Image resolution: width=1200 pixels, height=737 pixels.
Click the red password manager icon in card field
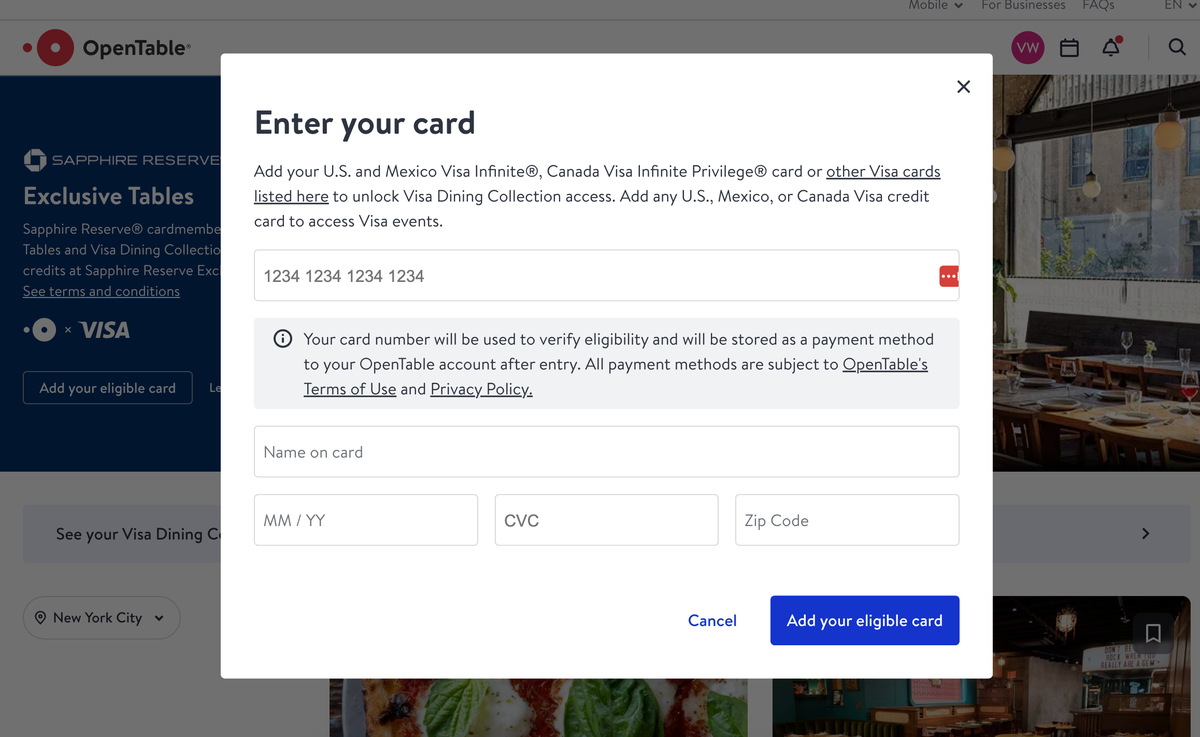click(x=948, y=276)
